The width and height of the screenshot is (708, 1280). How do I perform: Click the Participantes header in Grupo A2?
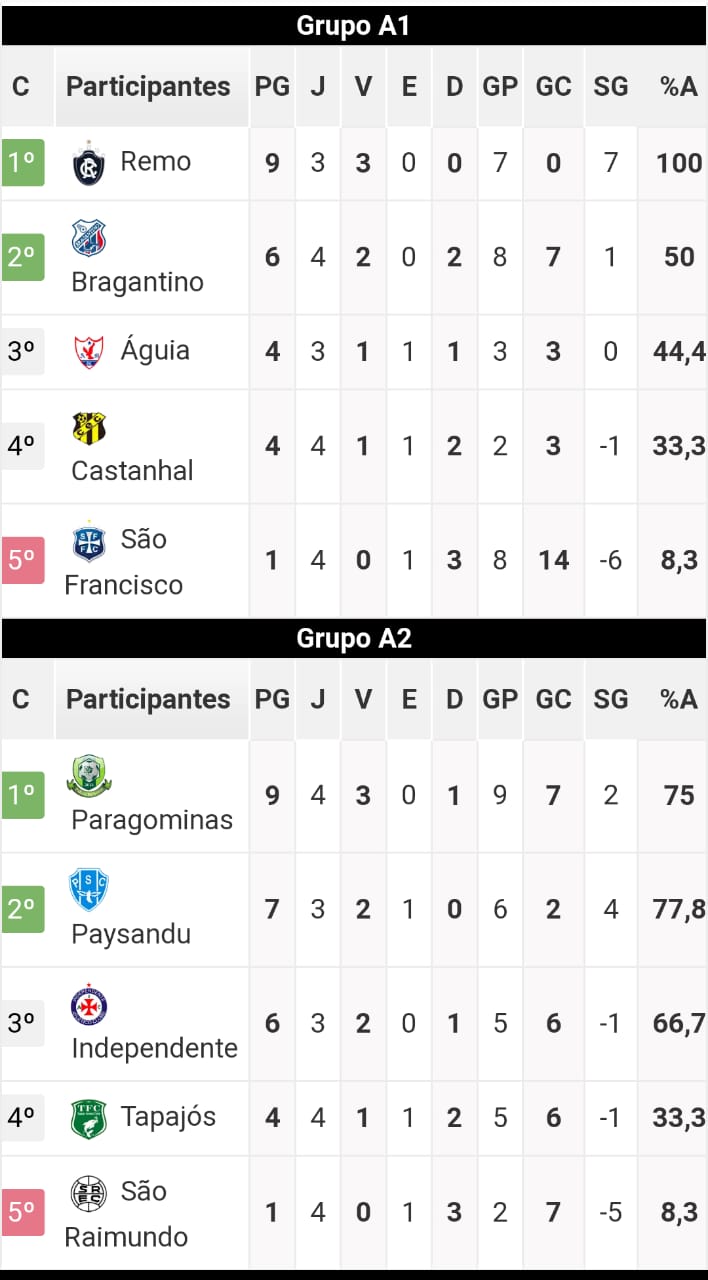(x=148, y=699)
